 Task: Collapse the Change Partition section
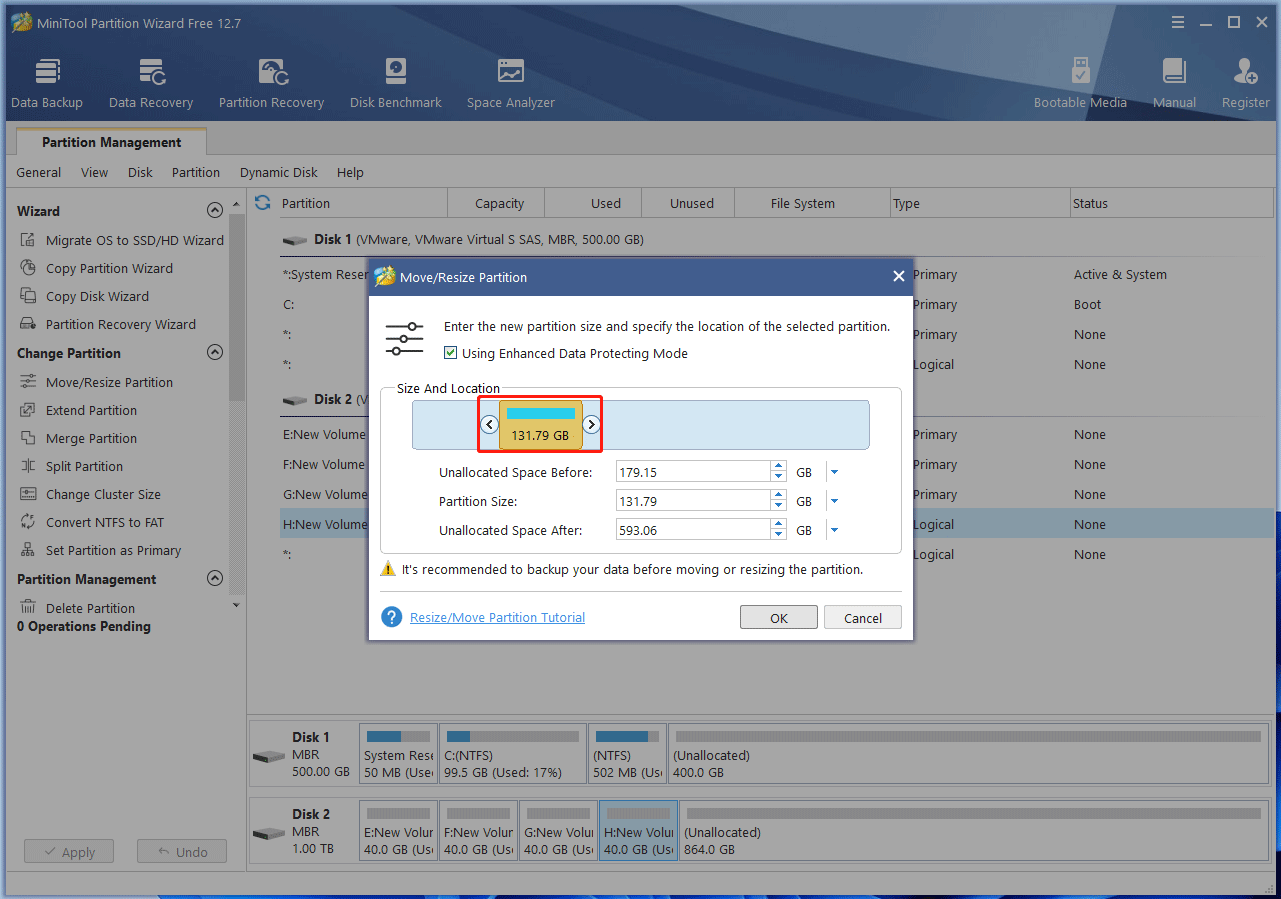coord(214,352)
